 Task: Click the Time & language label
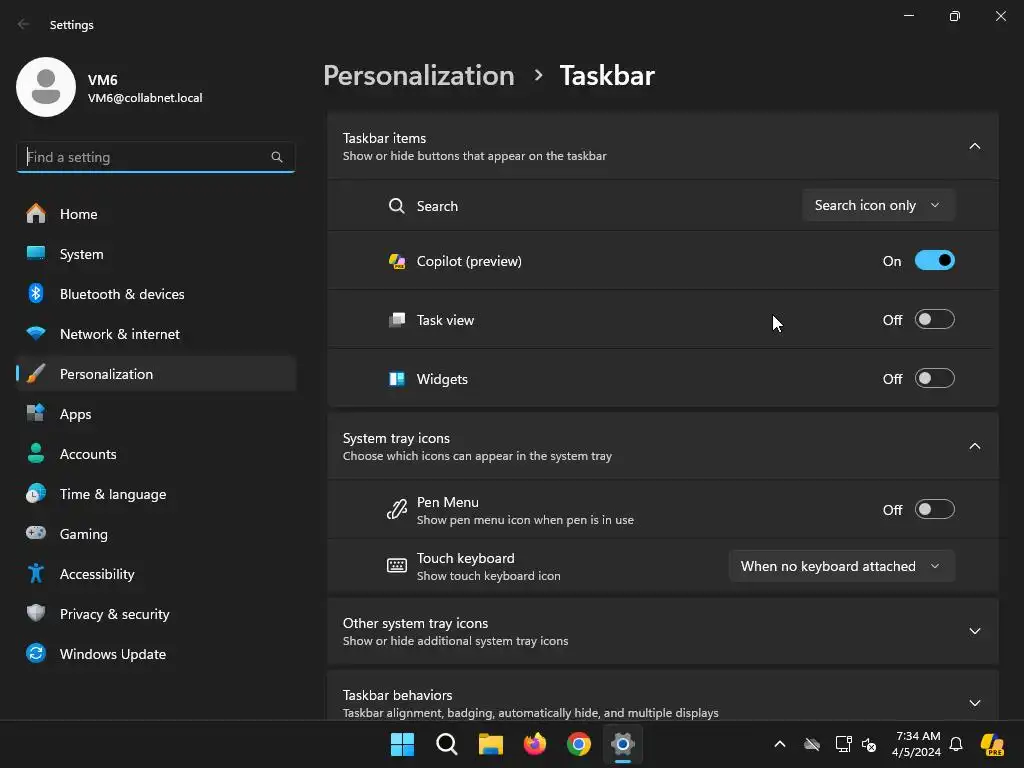pos(113,494)
